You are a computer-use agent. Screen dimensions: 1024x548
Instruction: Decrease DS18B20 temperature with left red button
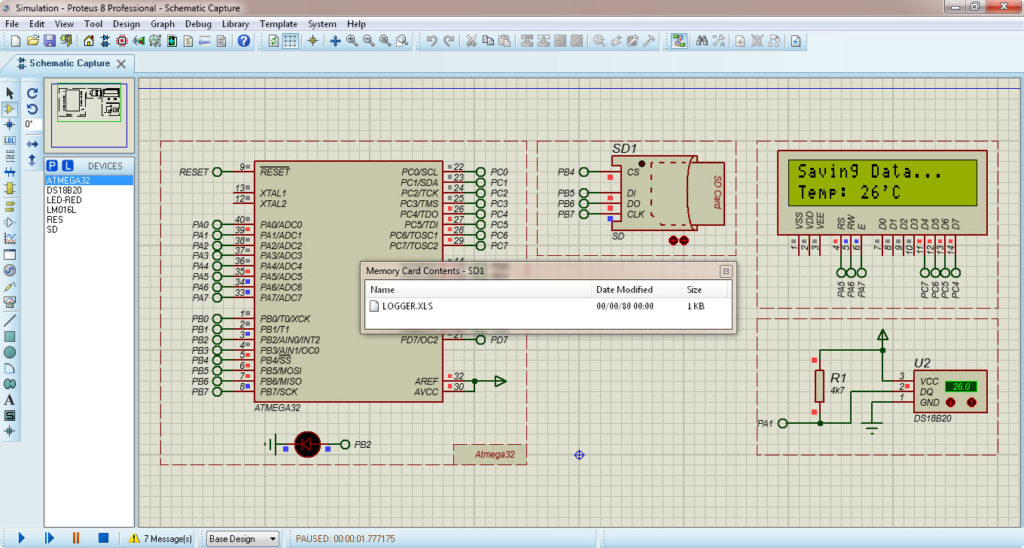point(951,402)
